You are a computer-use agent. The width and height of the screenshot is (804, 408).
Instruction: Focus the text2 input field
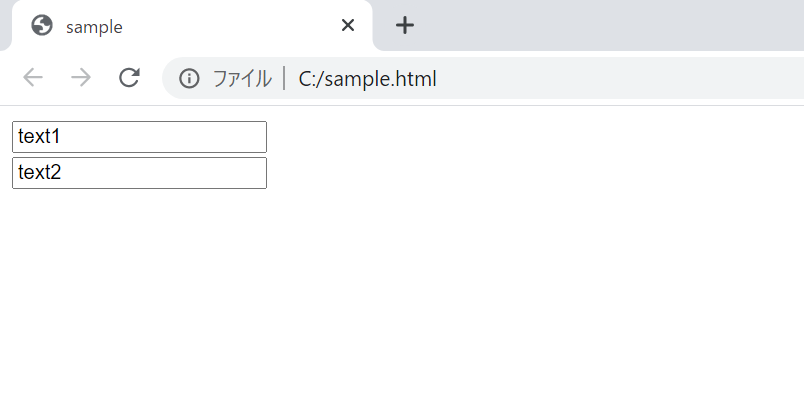[x=139, y=173]
